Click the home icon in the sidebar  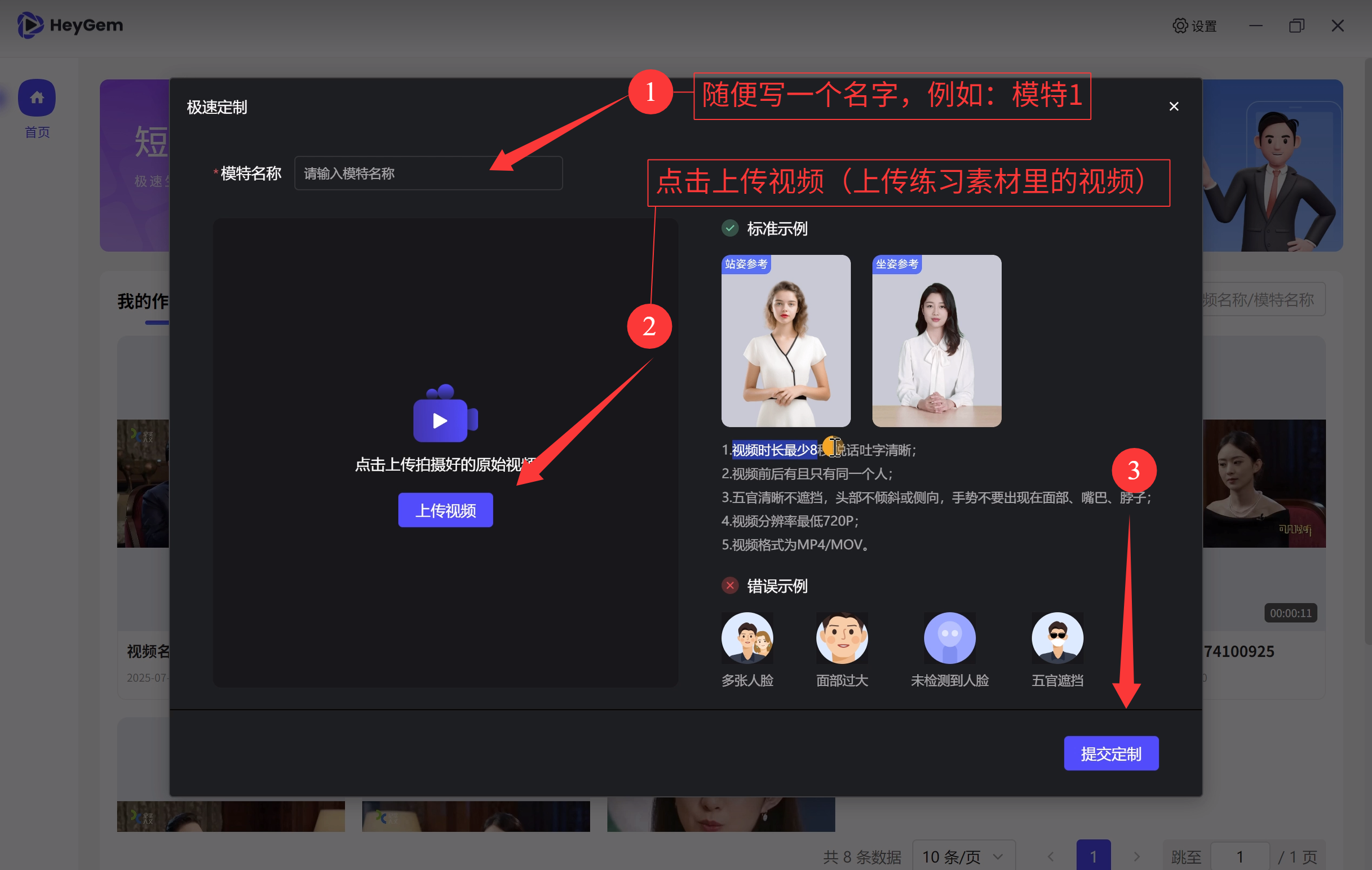37,98
